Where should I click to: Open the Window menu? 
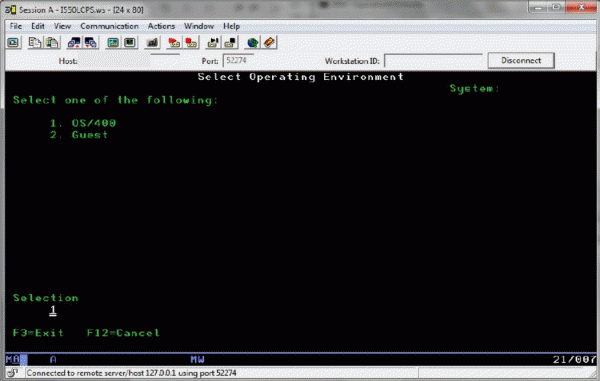[199, 26]
